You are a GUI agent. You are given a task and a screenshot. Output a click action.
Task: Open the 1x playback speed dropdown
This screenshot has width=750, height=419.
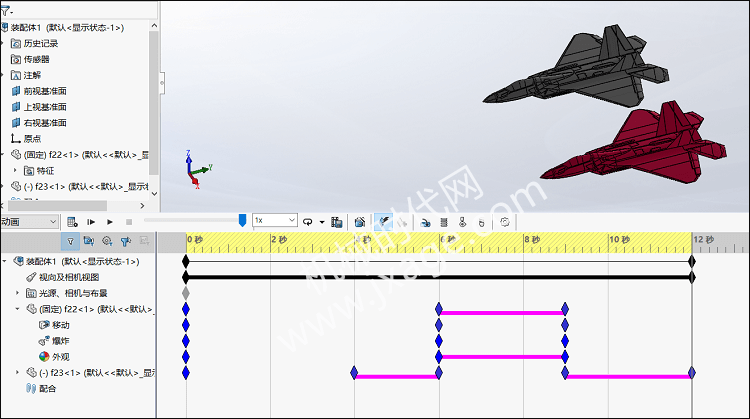[275, 220]
